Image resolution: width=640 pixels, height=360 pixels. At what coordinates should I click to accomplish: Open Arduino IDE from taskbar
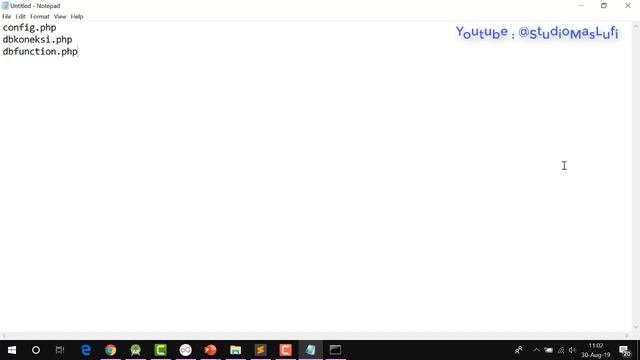pyautogui.click(x=185, y=350)
